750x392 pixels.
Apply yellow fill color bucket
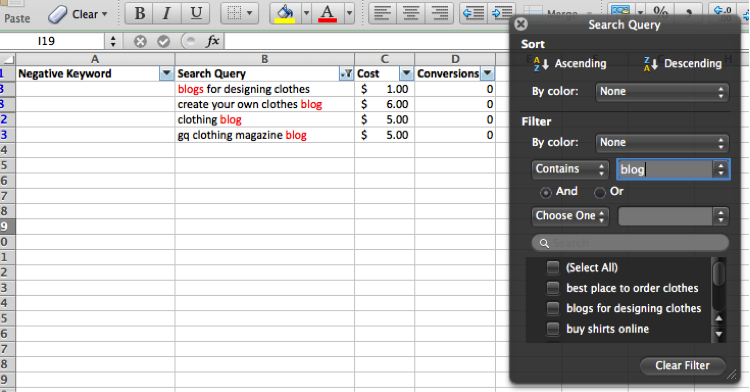click(x=286, y=13)
